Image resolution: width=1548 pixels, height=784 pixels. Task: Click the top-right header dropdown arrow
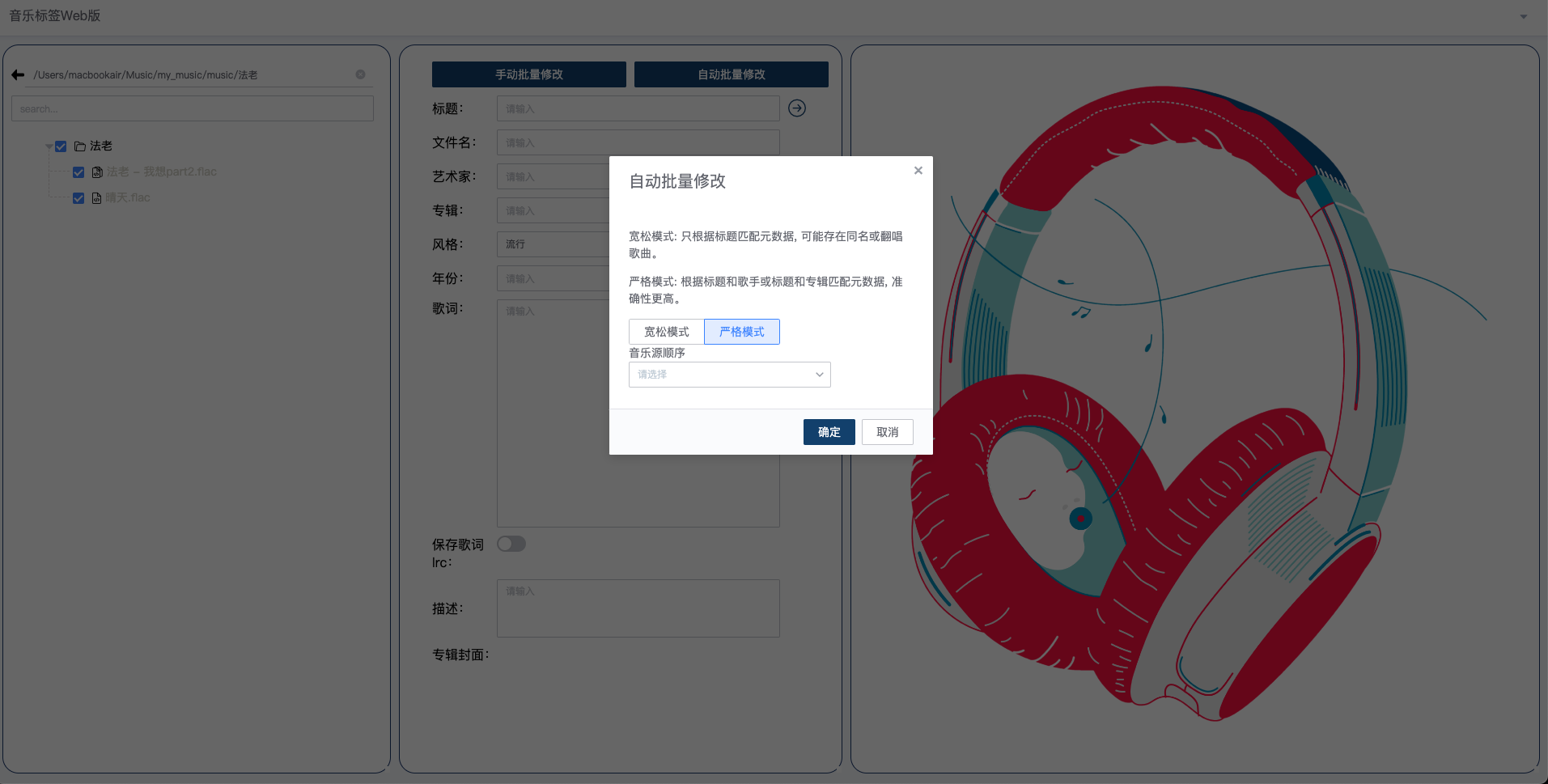point(1524,16)
